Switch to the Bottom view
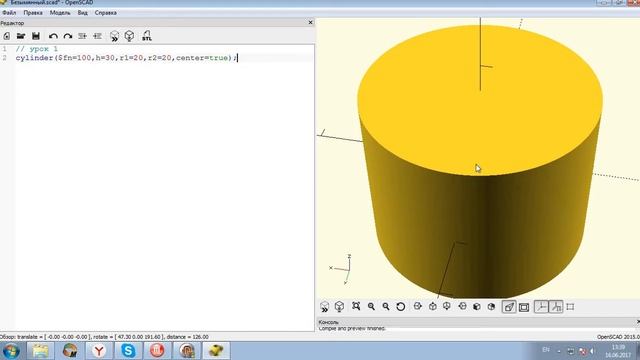The image size is (640, 360). (x=447, y=306)
